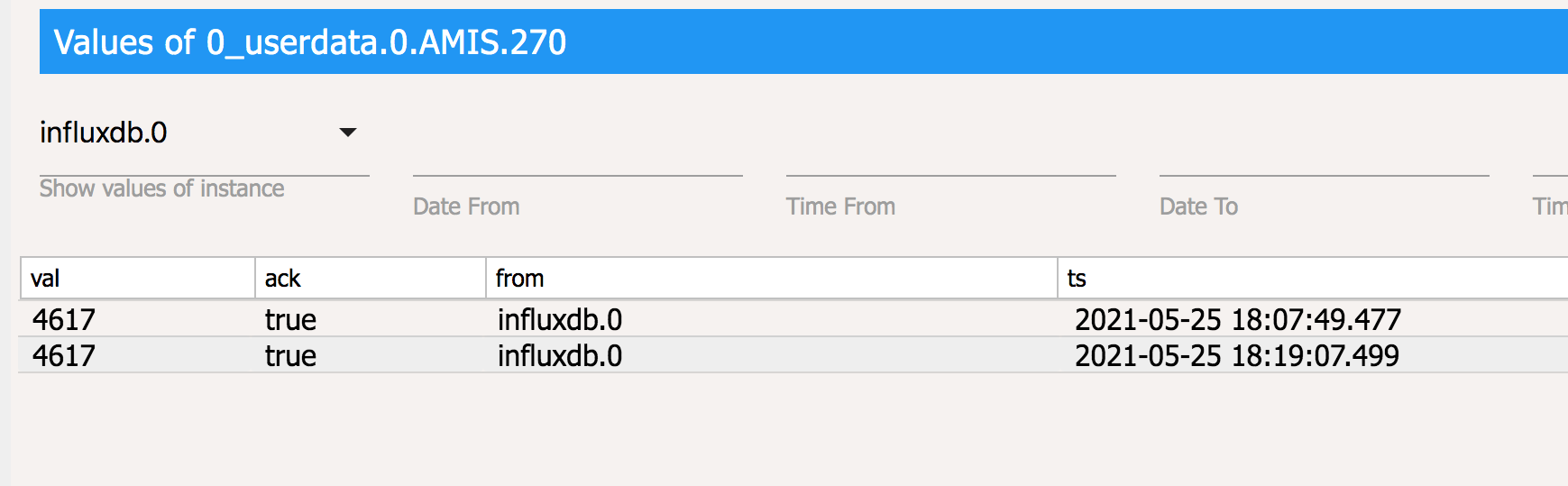
Task: Select value 4617 in the first row
Action: click(x=64, y=319)
